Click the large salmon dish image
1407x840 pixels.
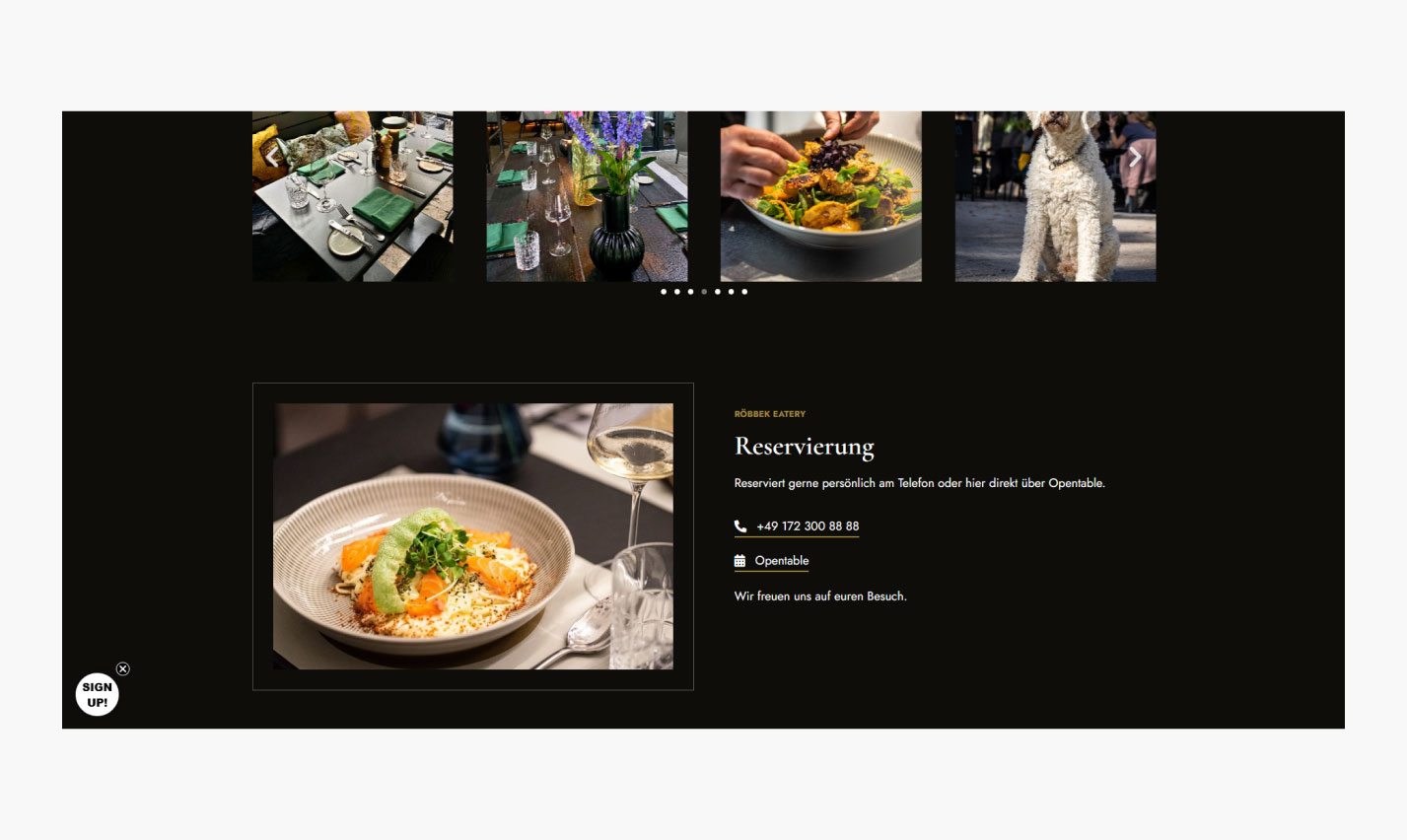(473, 536)
